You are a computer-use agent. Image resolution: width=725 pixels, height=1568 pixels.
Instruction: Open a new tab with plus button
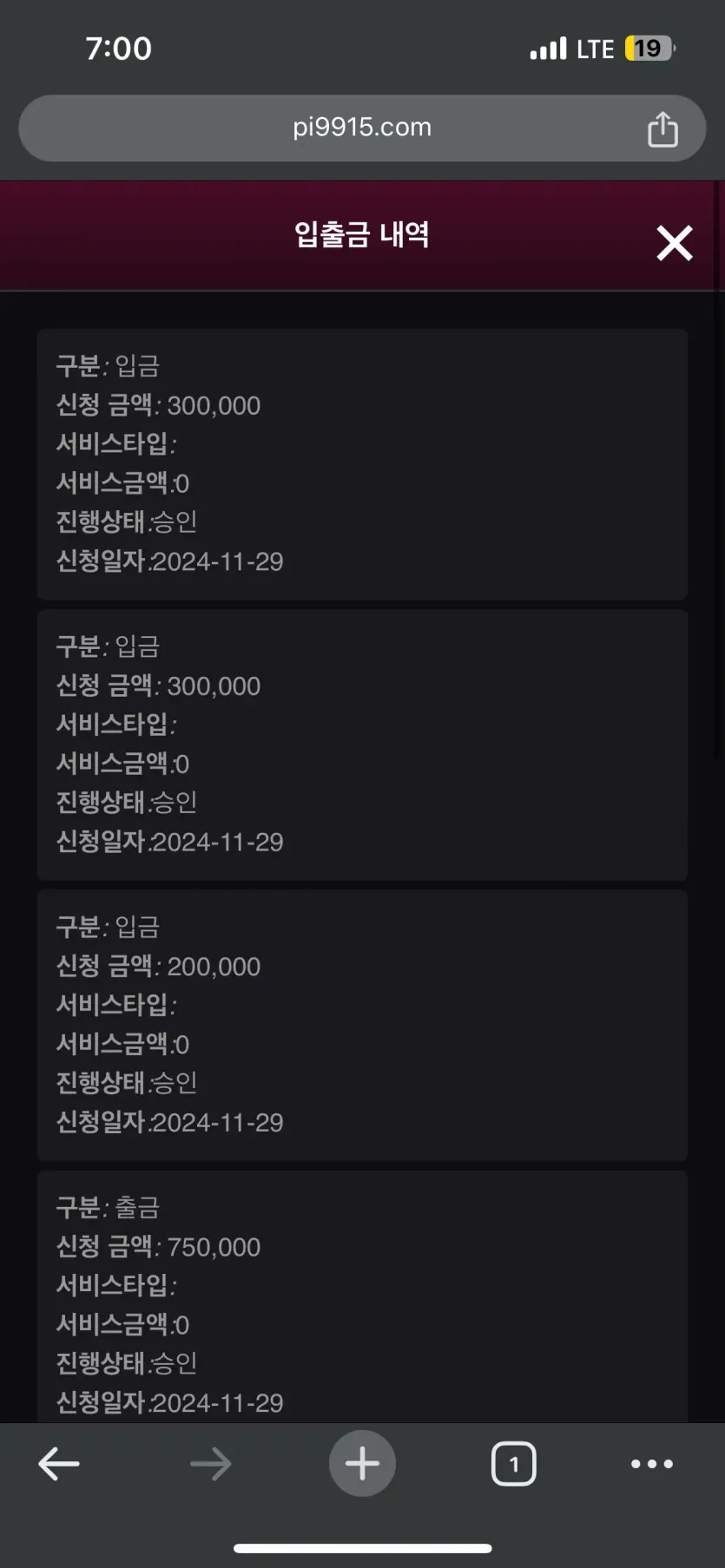coord(362,1464)
